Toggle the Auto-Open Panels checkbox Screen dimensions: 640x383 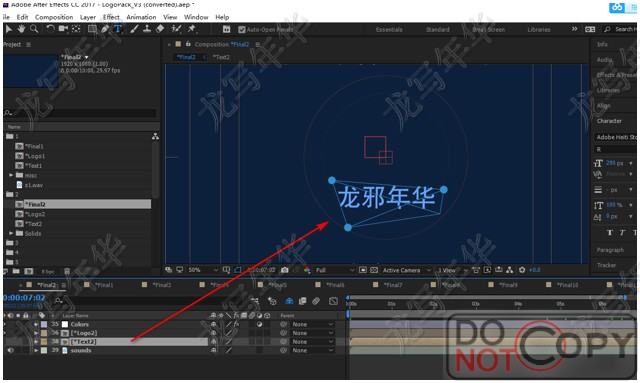[x=241, y=29]
